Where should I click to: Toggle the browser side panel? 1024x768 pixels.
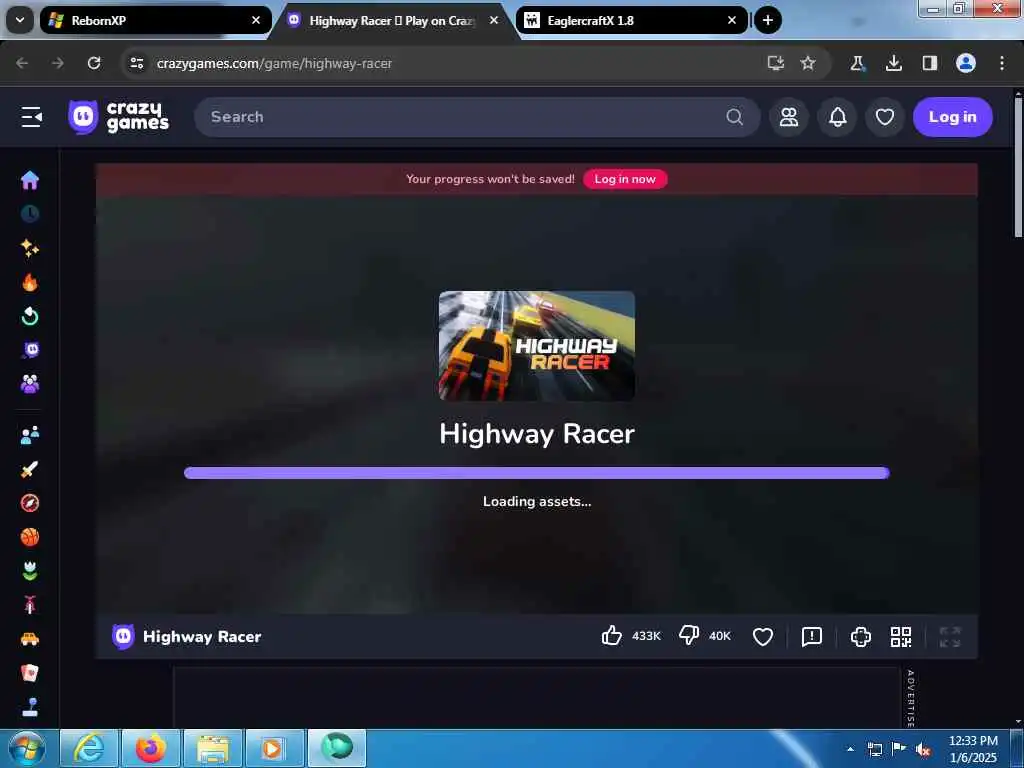(929, 63)
